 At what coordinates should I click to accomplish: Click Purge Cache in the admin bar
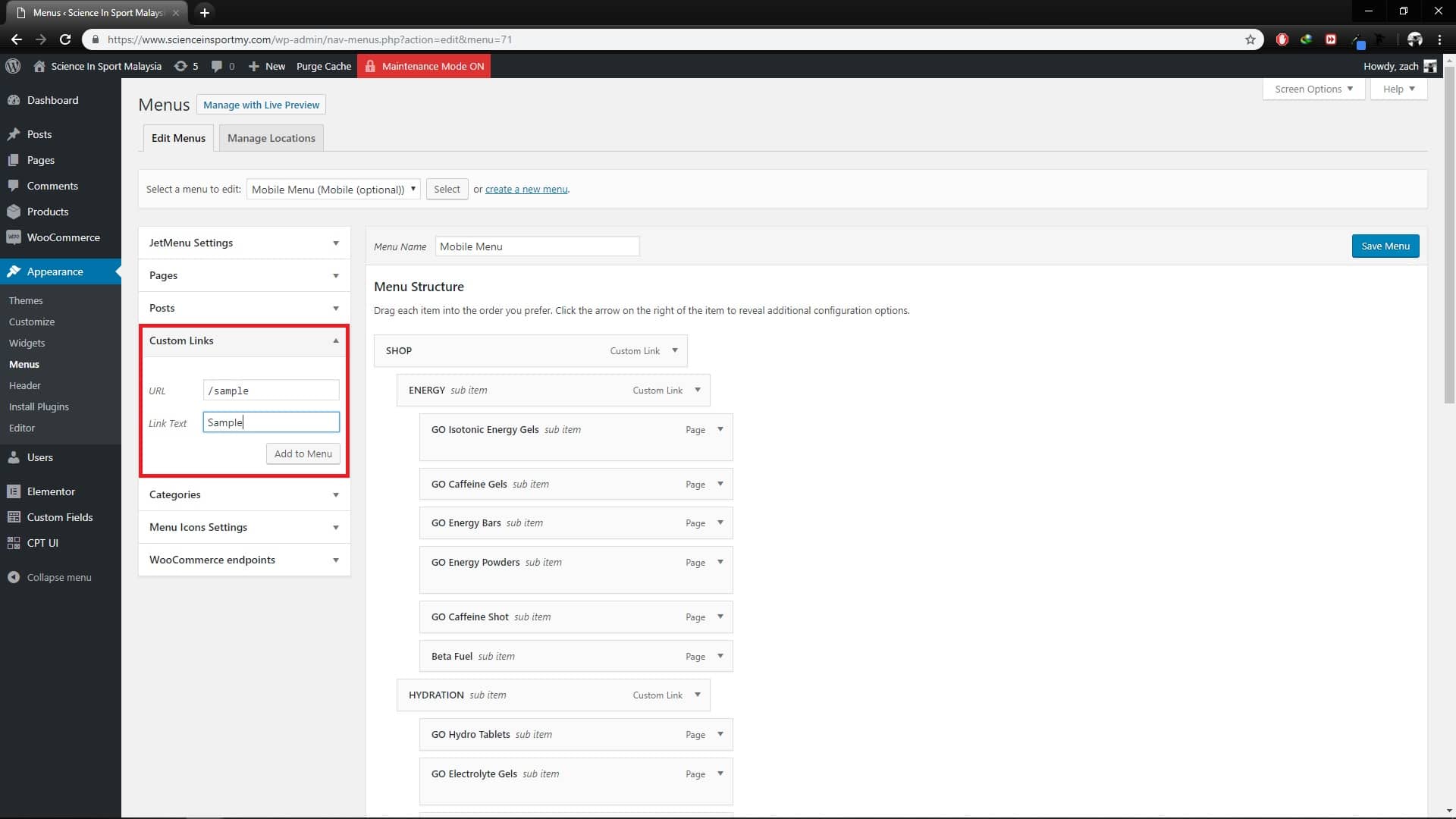324,66
